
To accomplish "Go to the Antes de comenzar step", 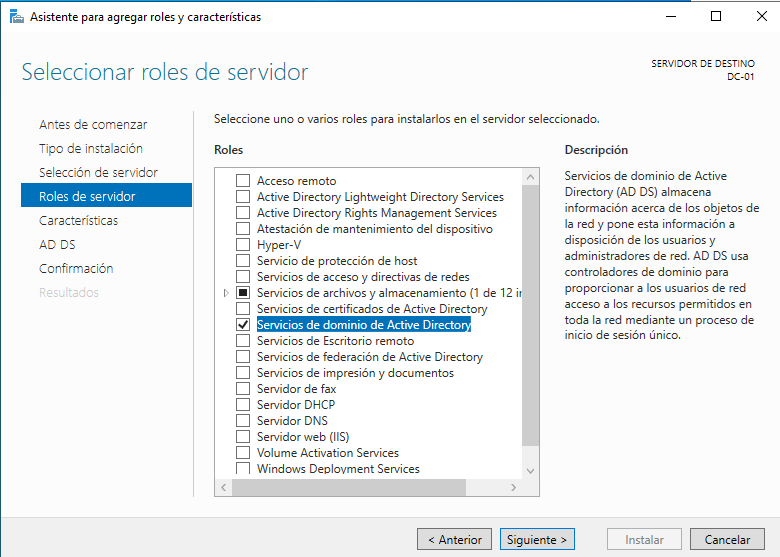I will (93, 124).
